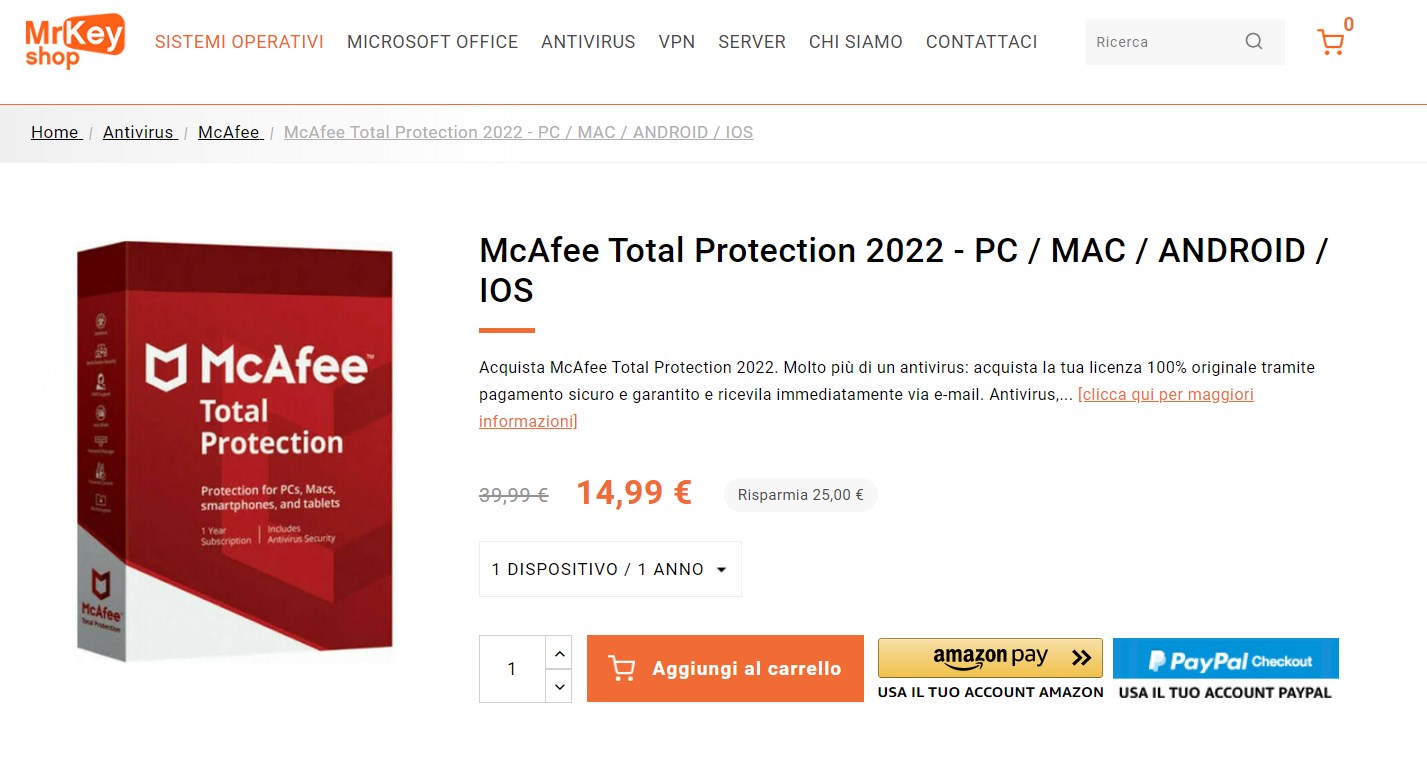Decrease quantity with the down stepper arrow
1427x770 pixels.
559,687
